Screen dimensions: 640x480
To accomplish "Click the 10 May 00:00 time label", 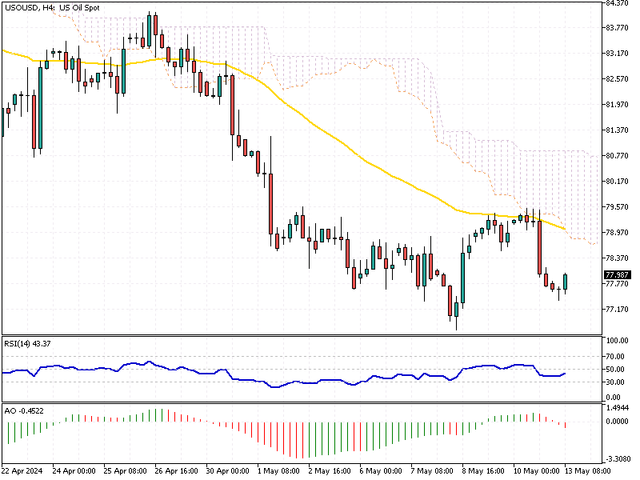I will (x=536, y=471).
